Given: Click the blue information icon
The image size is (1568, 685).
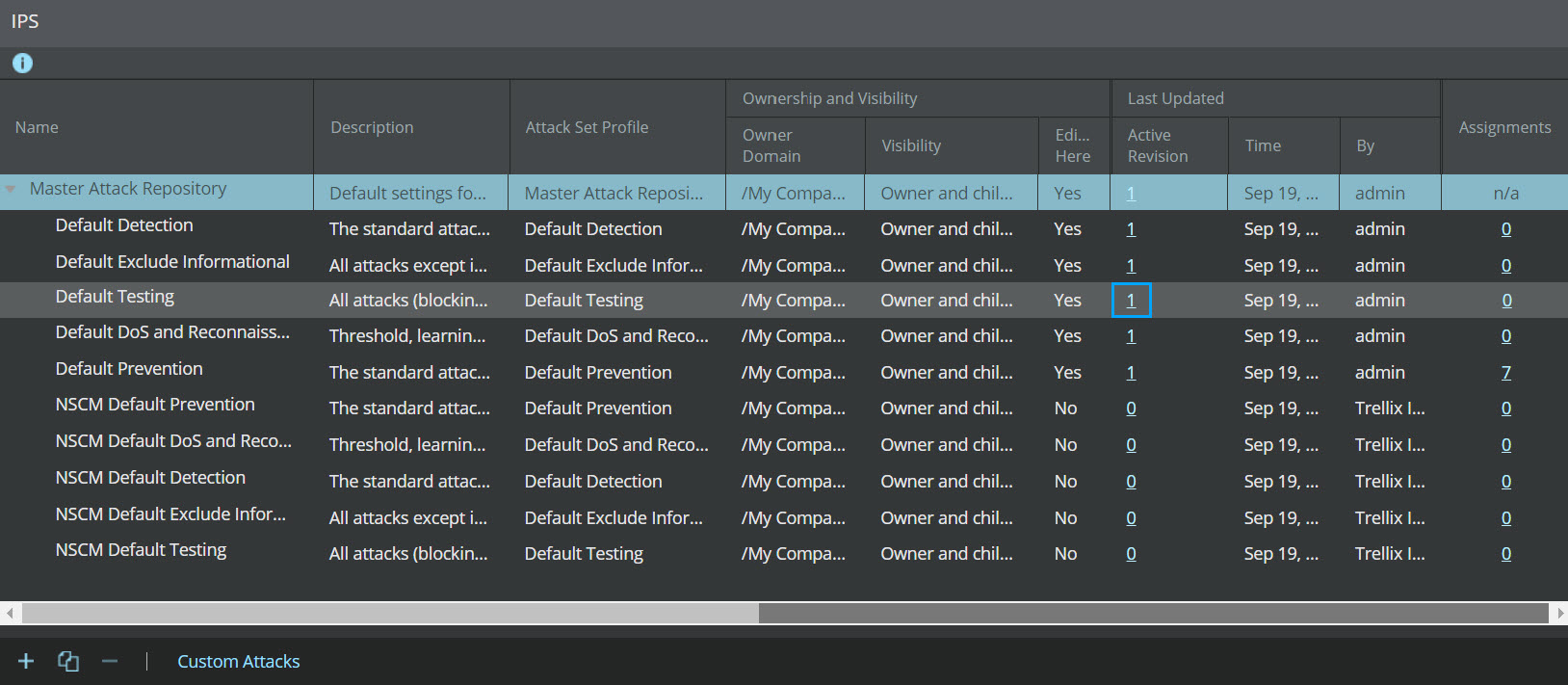Looking at the screenshot, I should 22,64.
